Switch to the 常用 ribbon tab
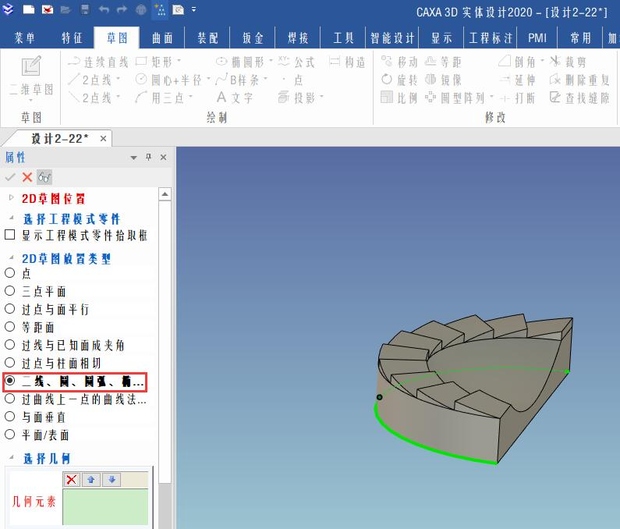Image resolution: width=620 pixels, height=529 pixels. point(580,38)
